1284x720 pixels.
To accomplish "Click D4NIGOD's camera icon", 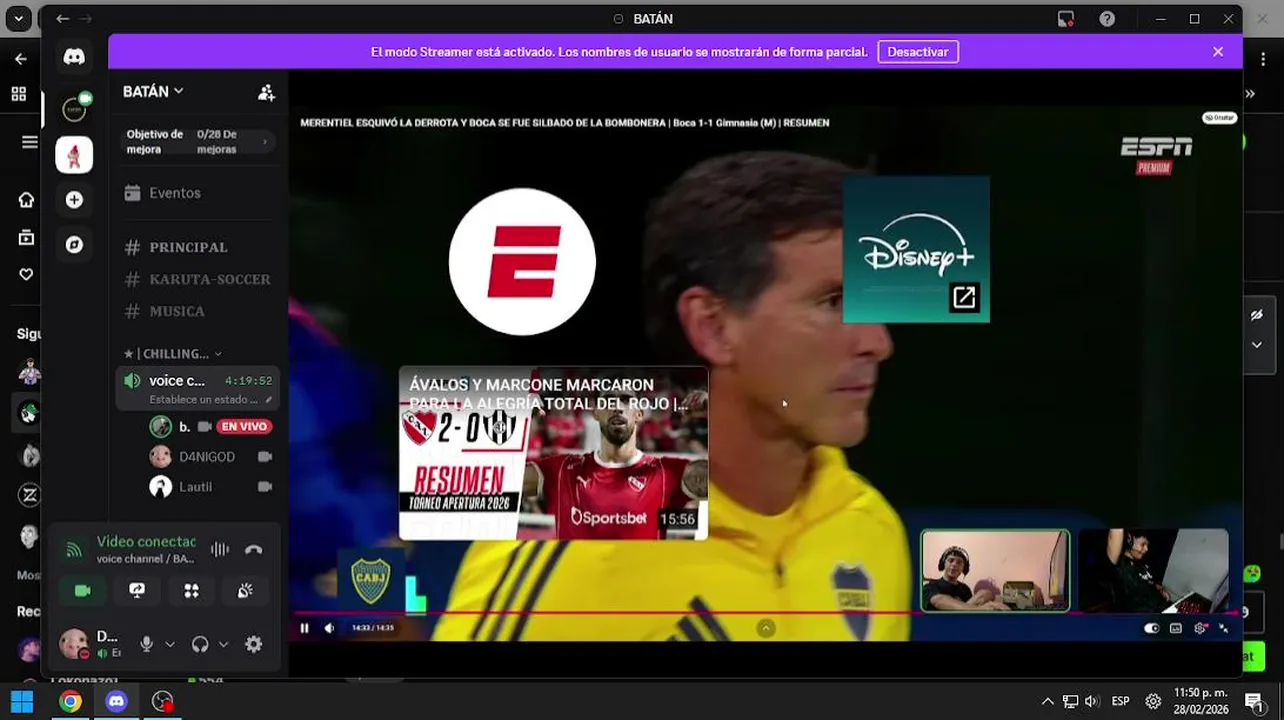I will (x=264, y=457).
